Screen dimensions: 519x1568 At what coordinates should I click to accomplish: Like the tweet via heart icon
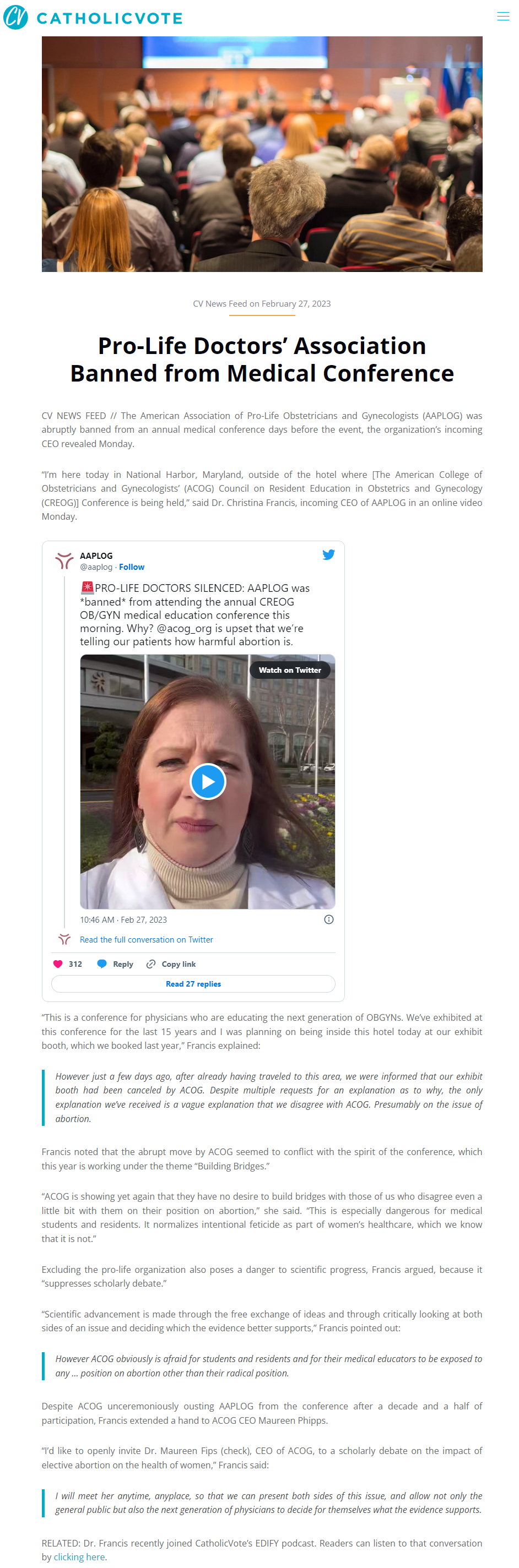[x=58, y=963]
